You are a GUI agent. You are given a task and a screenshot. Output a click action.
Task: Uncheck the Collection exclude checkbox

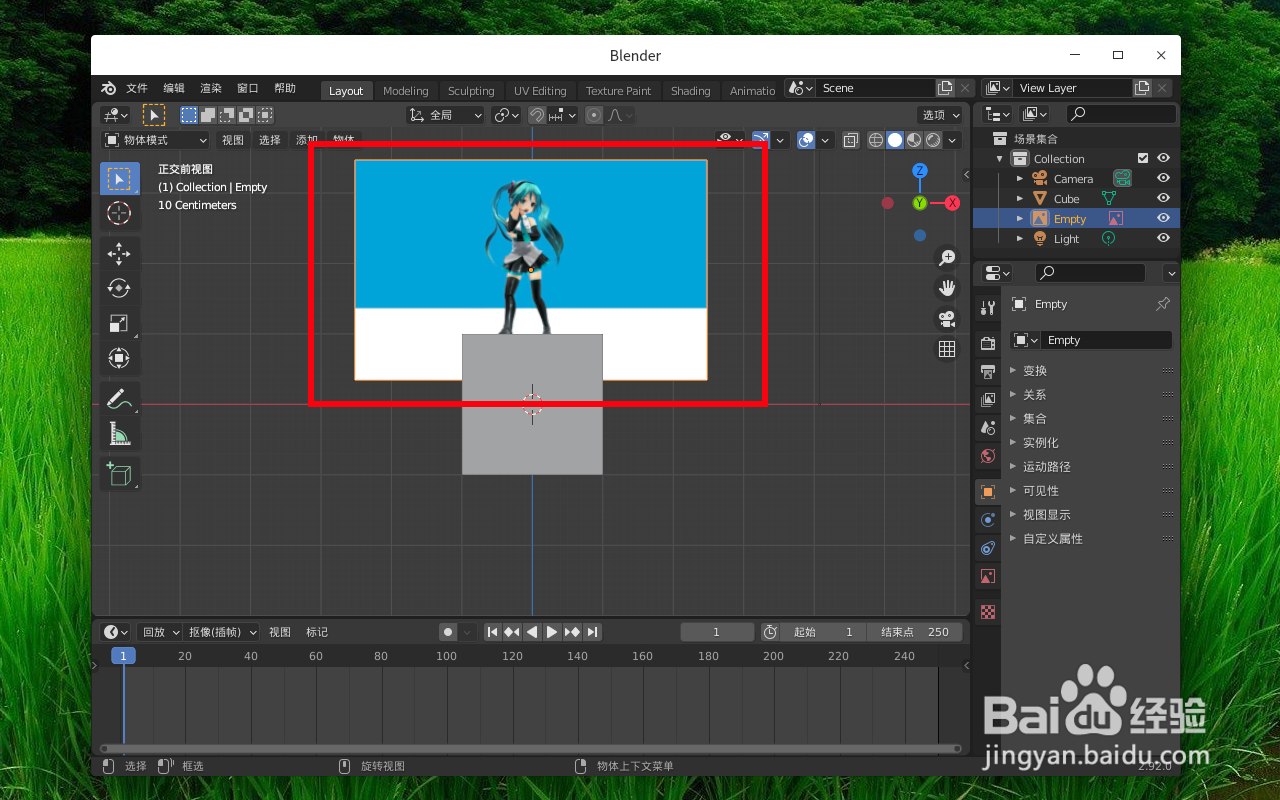pos(1143,158)
